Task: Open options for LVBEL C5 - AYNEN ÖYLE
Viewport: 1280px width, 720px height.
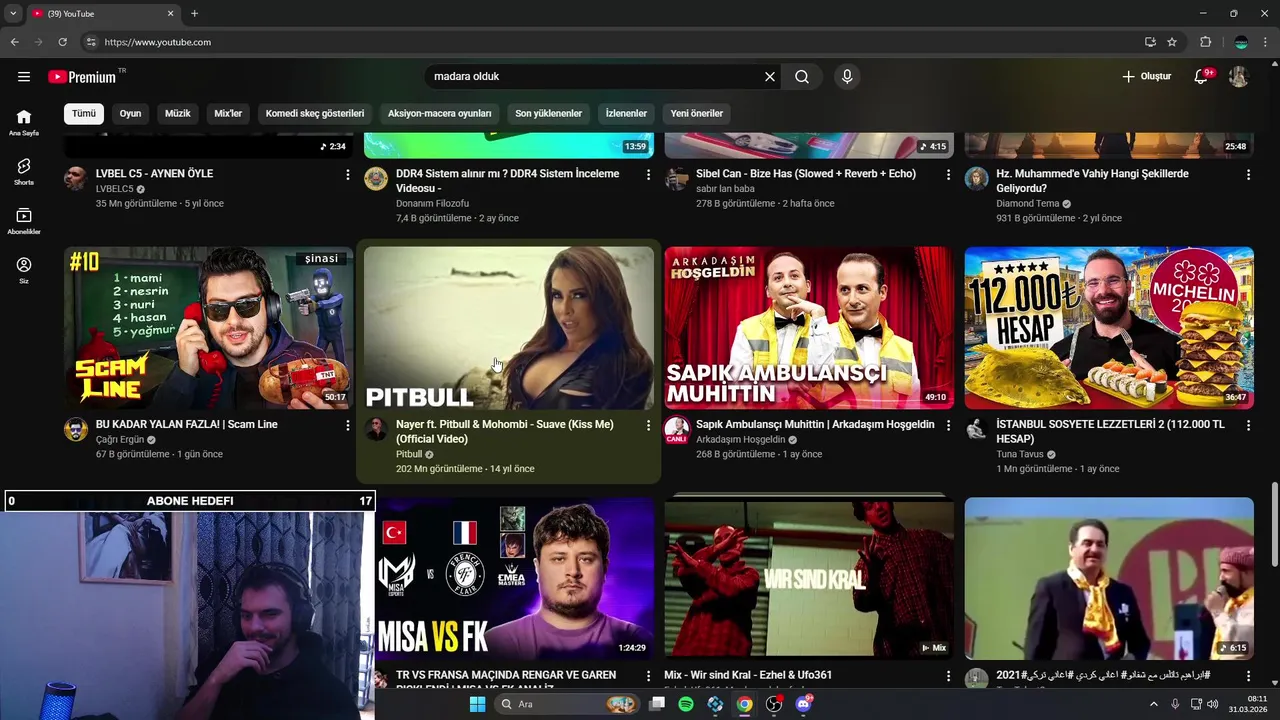Action: point(348,175)
